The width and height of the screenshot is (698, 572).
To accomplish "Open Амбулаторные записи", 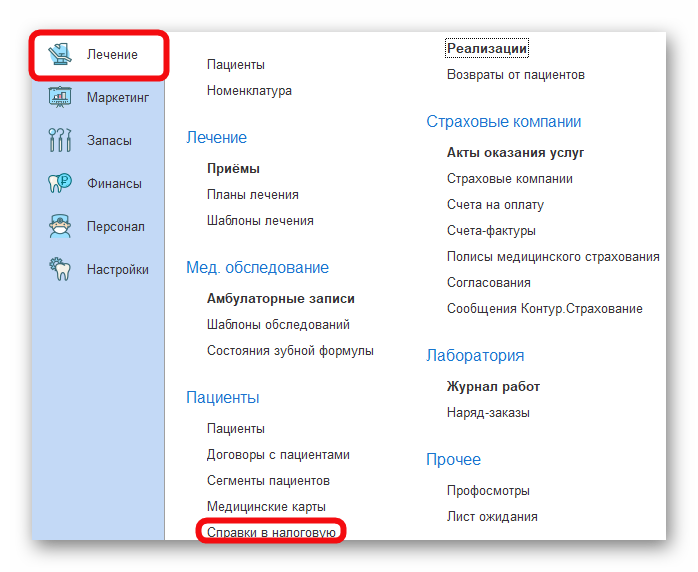I will (x=280, y=299).
